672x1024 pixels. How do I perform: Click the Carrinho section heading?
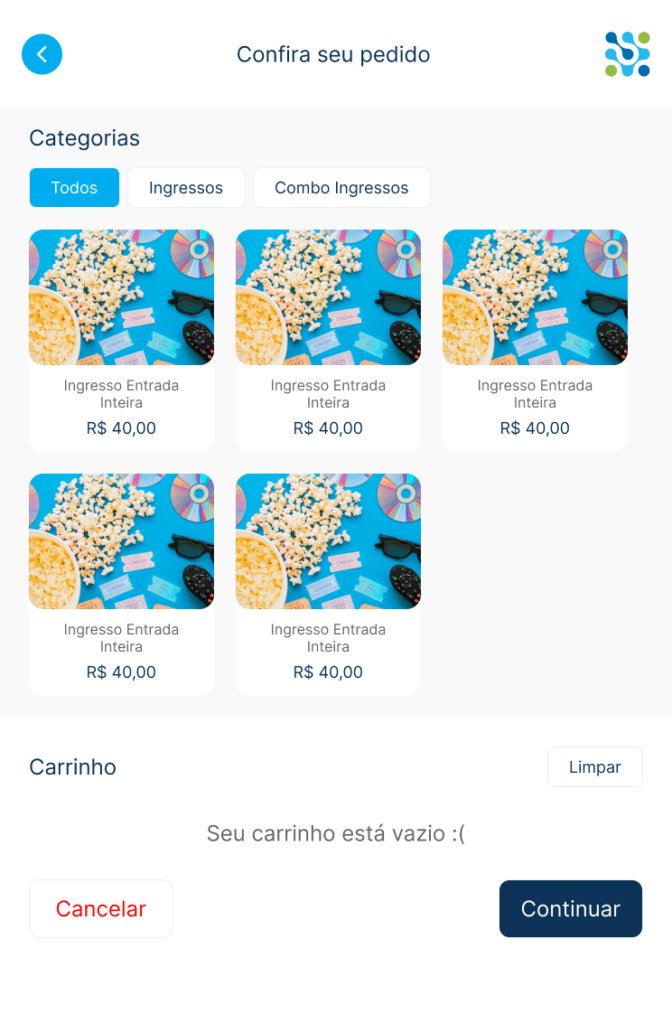(73, 767)
